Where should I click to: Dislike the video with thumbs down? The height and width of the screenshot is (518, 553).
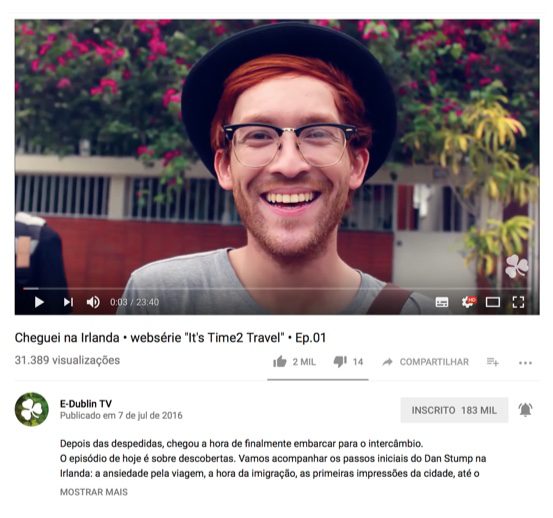(x=340, y=362)
